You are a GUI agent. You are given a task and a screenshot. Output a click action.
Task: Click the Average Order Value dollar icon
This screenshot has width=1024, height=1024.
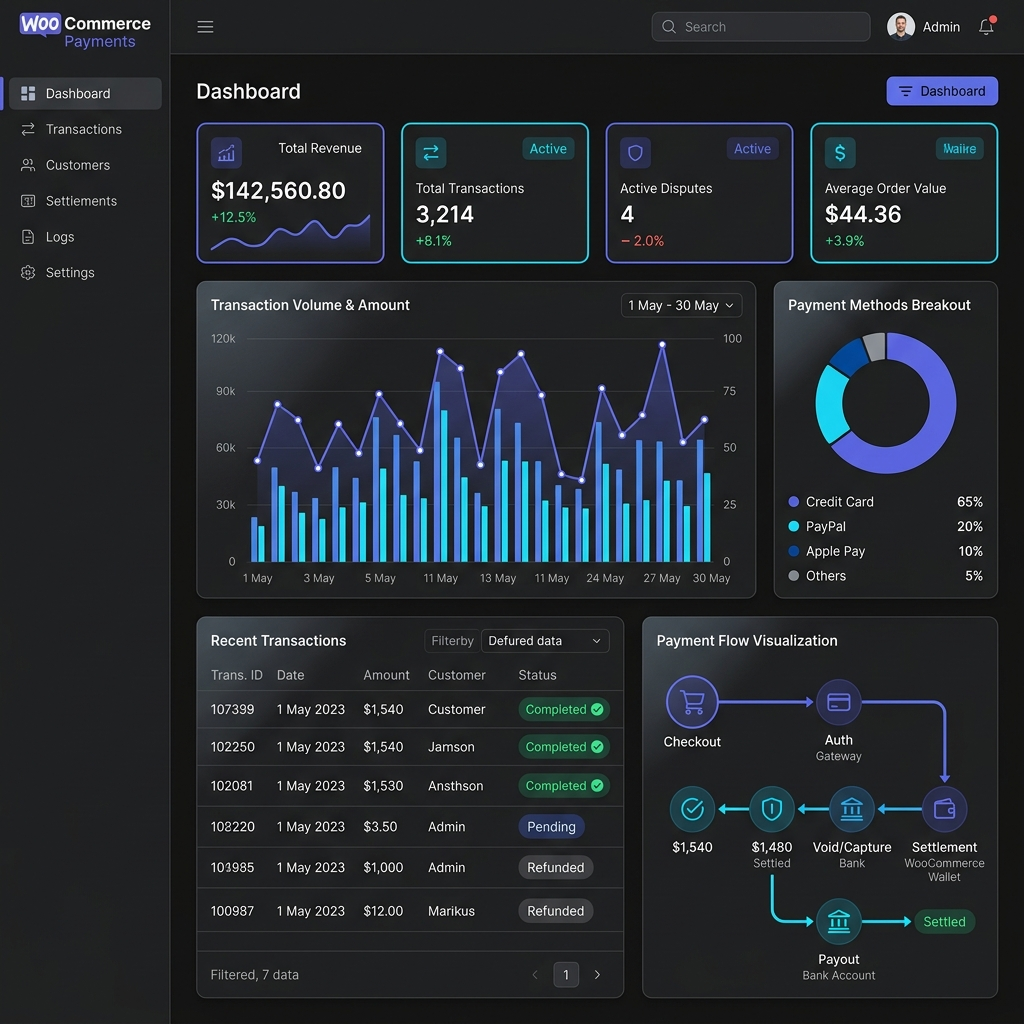(840, 153)
